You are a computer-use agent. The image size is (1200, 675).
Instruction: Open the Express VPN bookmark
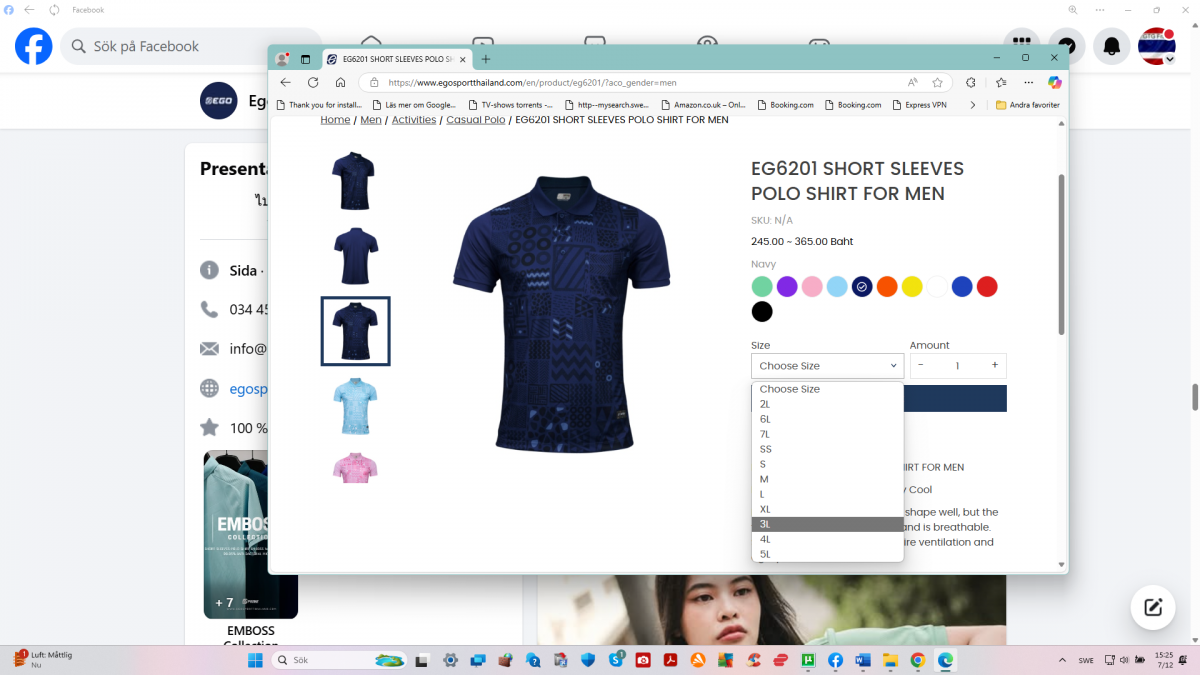point(918,105)
